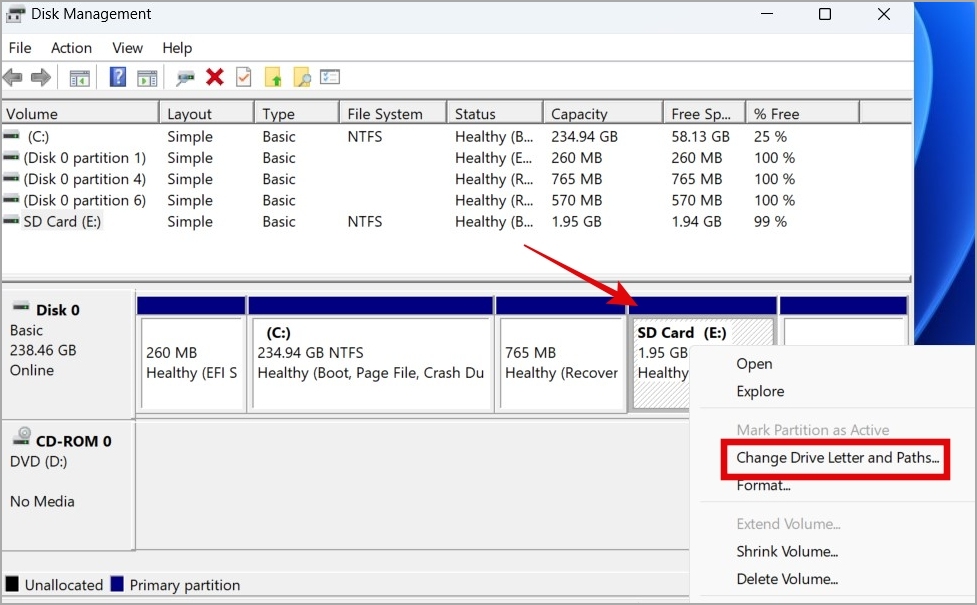Choose Open from the context menu
The height and width of the screenshot is (605, 977).
coord(754,364)
